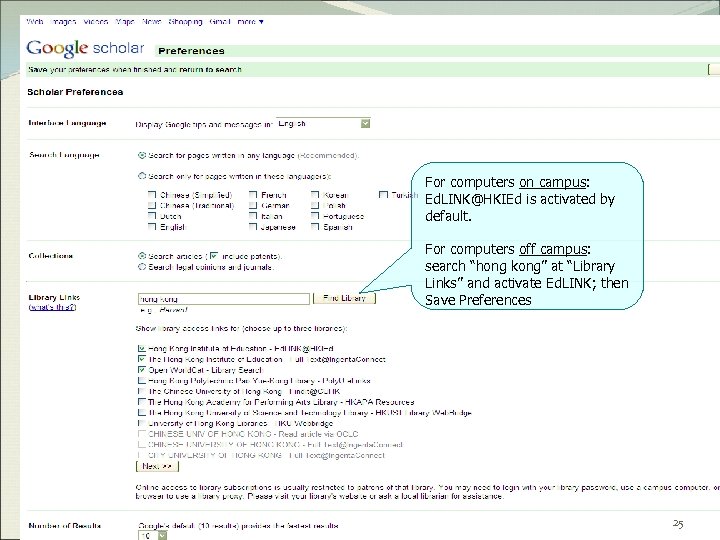Open the interface language dropdown showing English
This screenshot has height=540, width=720.
[x=323, y=124]
